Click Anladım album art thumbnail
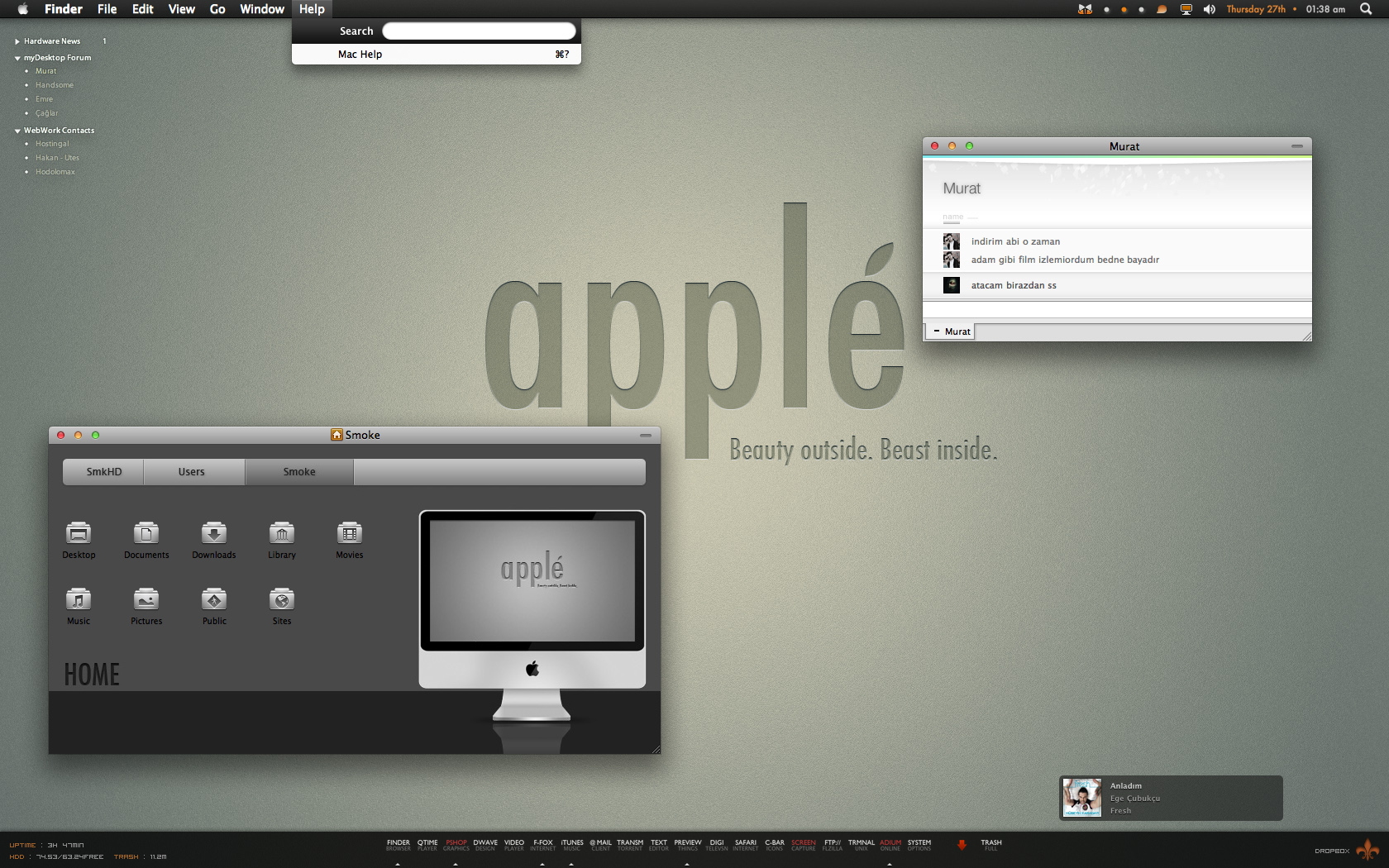This screenshot has height=868, width=1389. coord(1082,798)
